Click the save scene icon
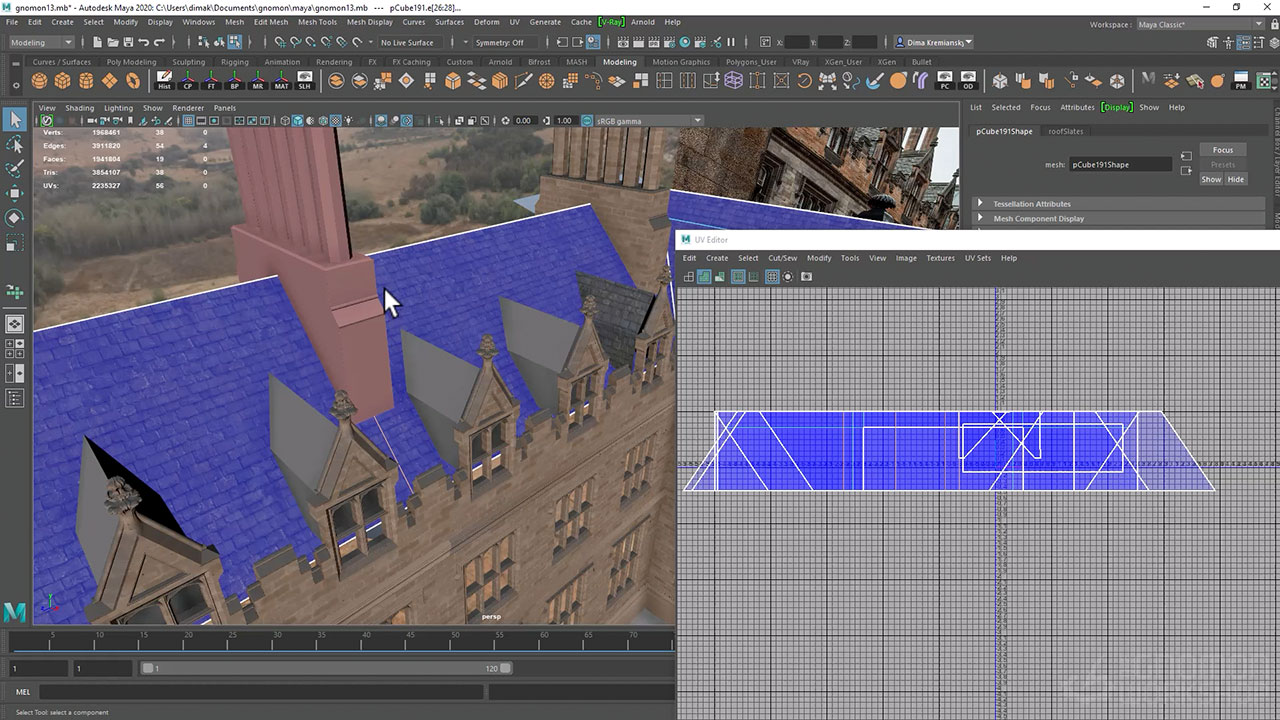Image resolution: width=1280 pixels, height=720 pixels. click(x=127, y=43)
